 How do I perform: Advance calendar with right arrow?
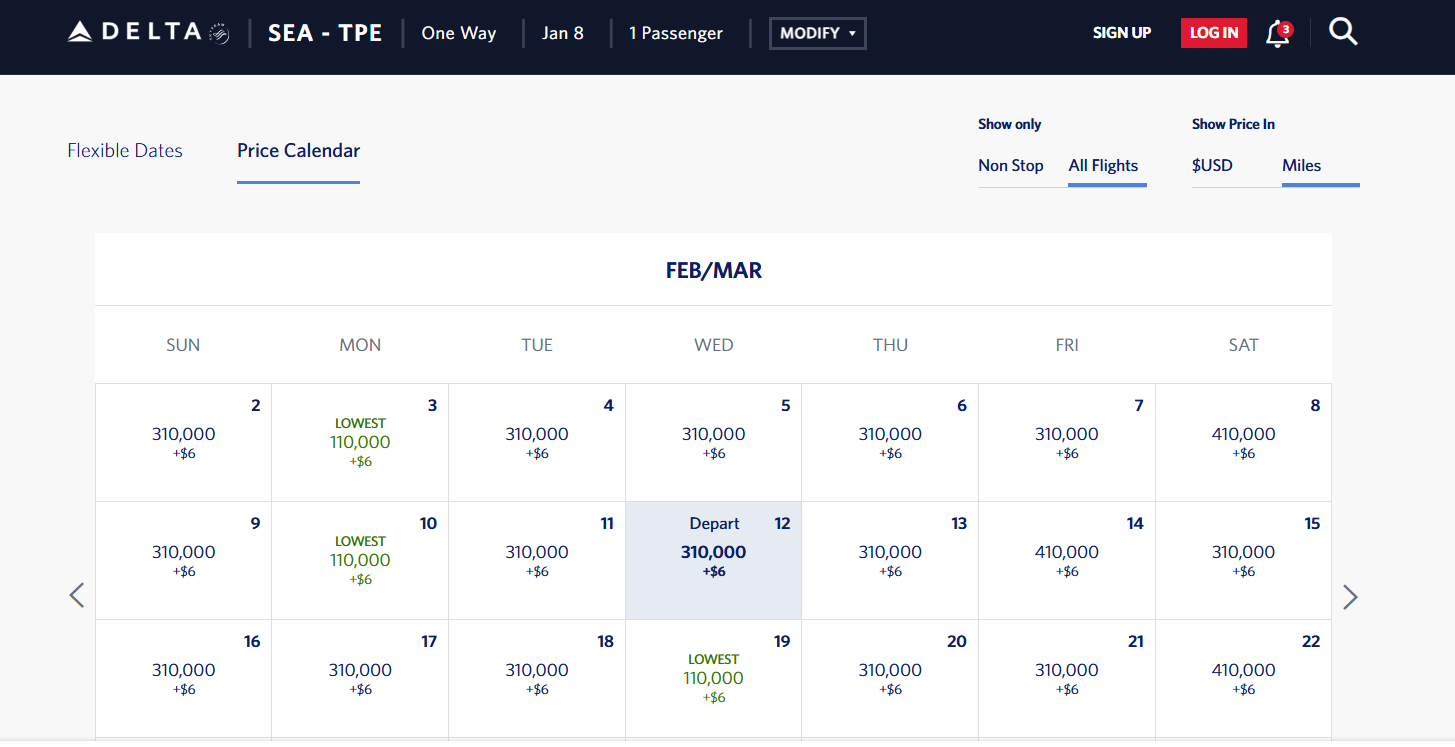click(1350, 597)
